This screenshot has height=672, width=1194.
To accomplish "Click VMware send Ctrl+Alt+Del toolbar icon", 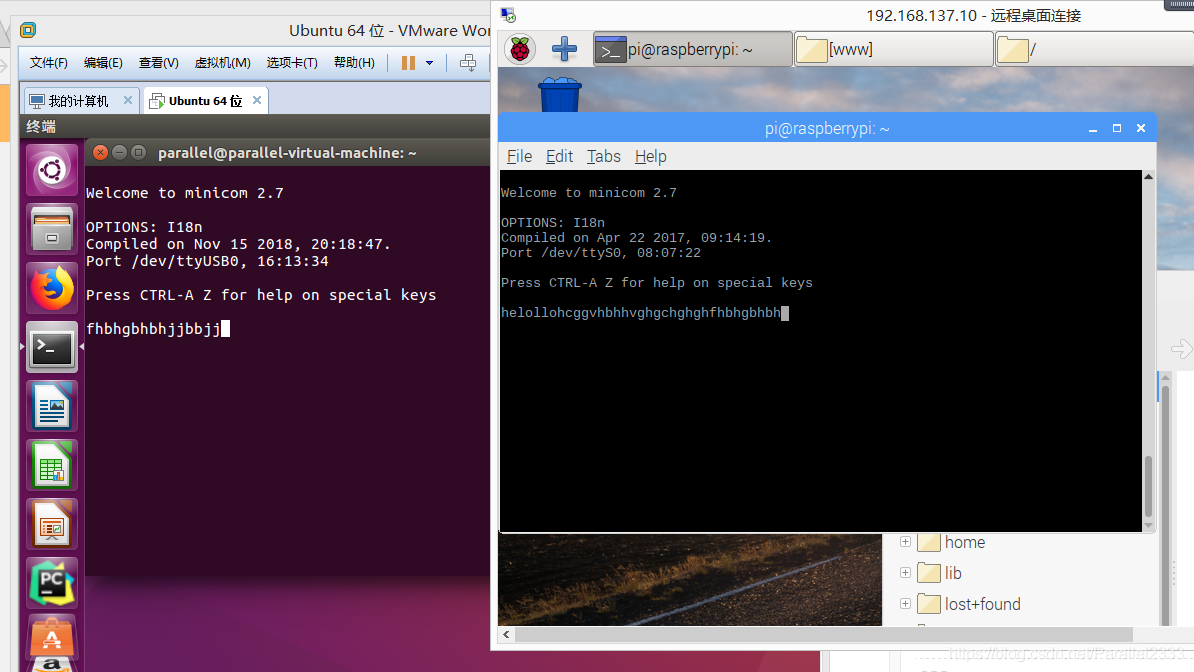I will click(468, 62).
